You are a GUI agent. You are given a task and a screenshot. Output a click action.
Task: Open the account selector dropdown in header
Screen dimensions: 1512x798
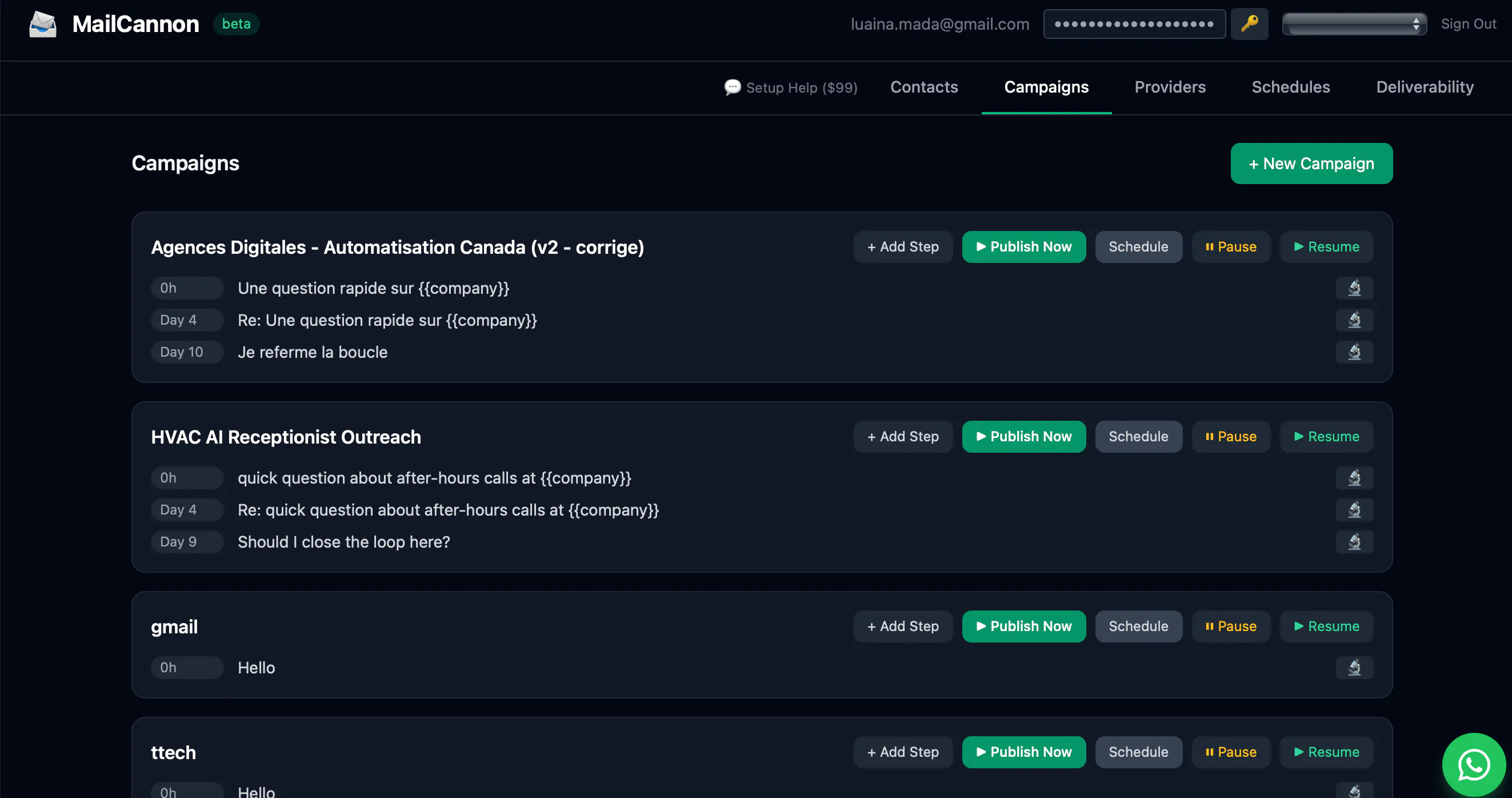(x=1354, y=24)
